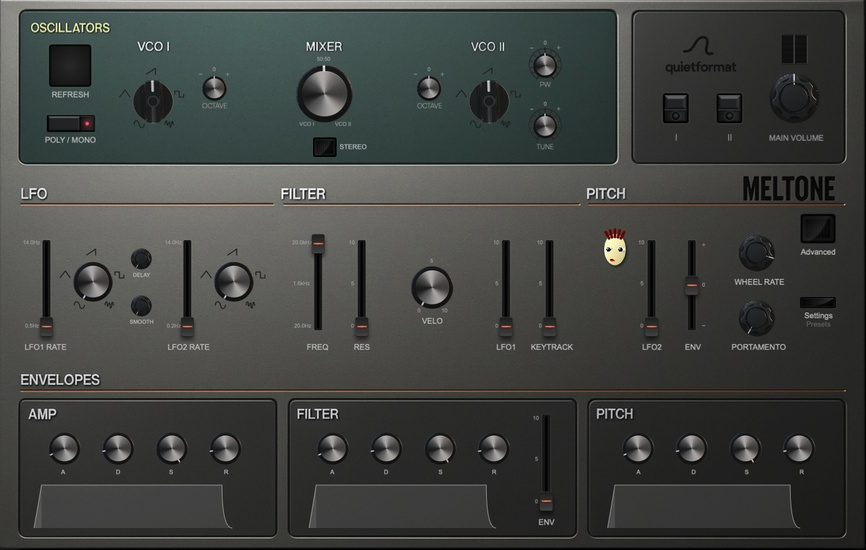Toggle switch I in the quietformat panel
Screen dimensions: 866x550
click(675, 108)
